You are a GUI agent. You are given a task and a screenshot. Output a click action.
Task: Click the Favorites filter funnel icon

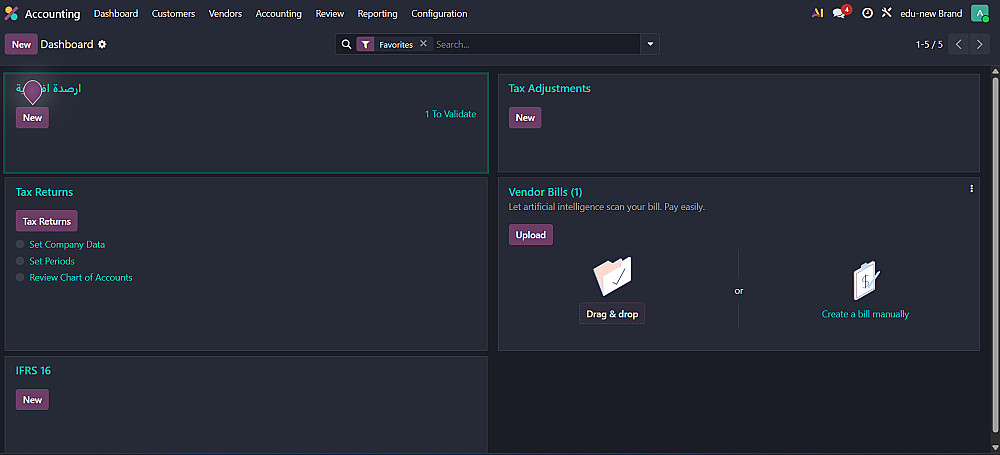click(x=365, y=45)
